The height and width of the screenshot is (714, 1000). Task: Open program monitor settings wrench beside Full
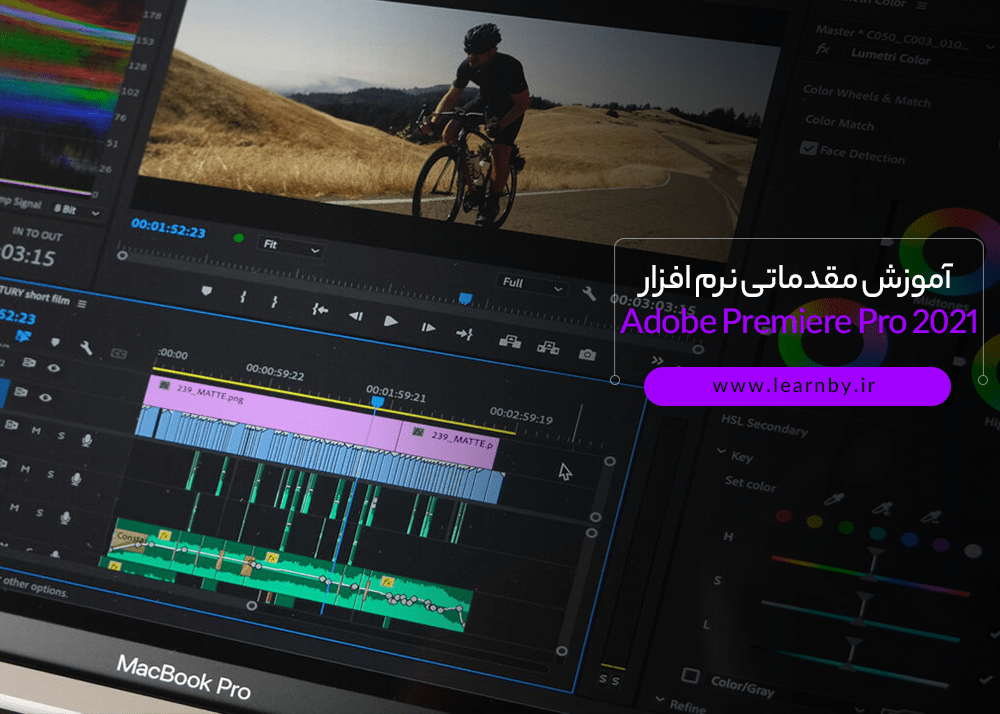click(589, 293)
